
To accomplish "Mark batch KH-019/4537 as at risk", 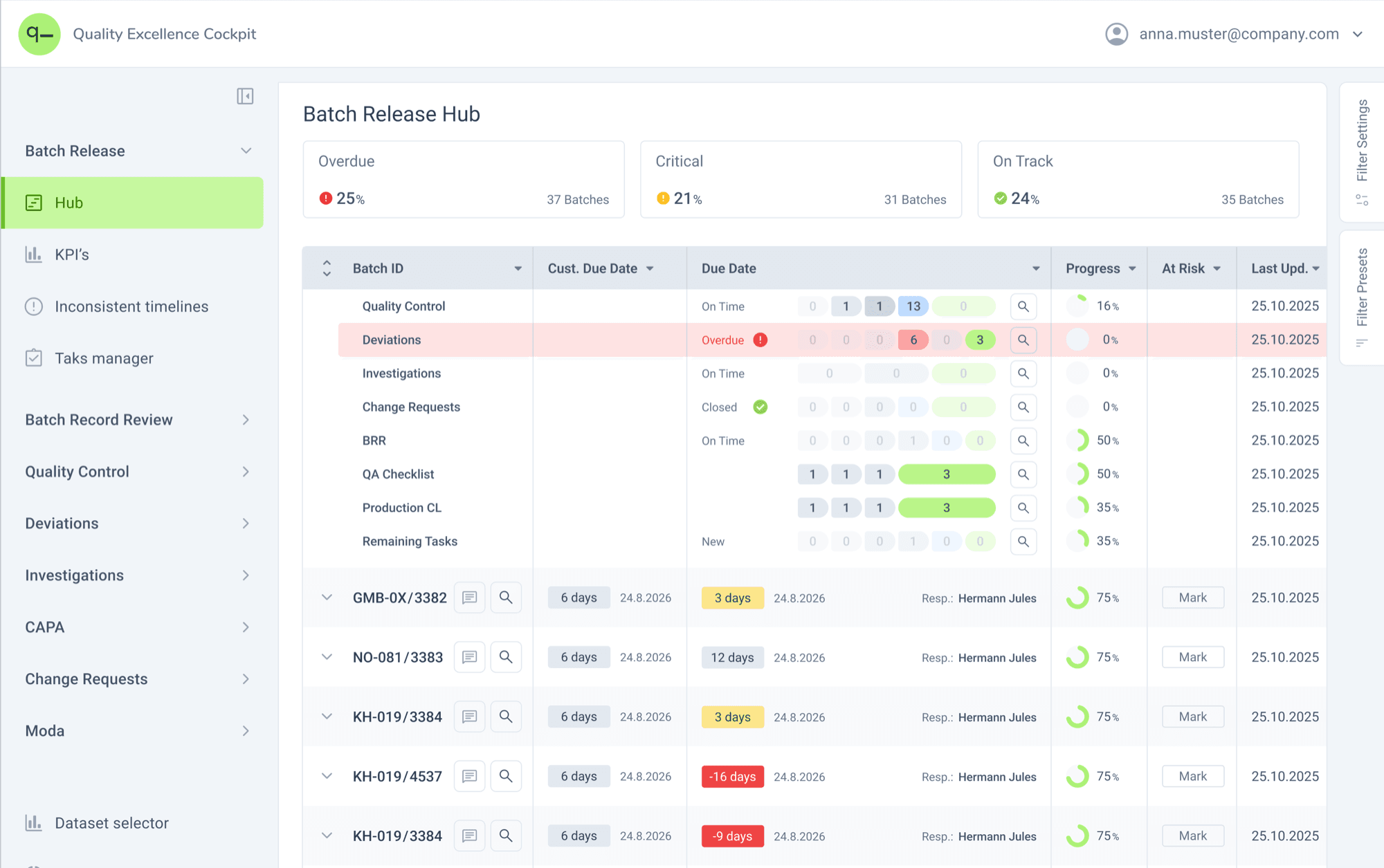I will click(1192, 776).
